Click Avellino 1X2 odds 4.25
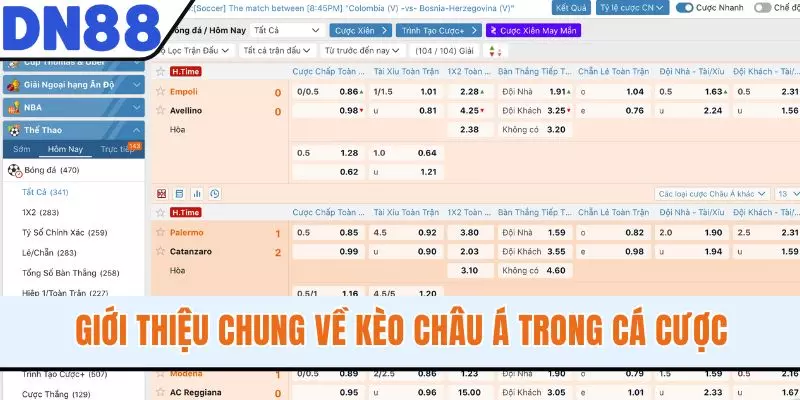800x400 pixels. point(470,111)
